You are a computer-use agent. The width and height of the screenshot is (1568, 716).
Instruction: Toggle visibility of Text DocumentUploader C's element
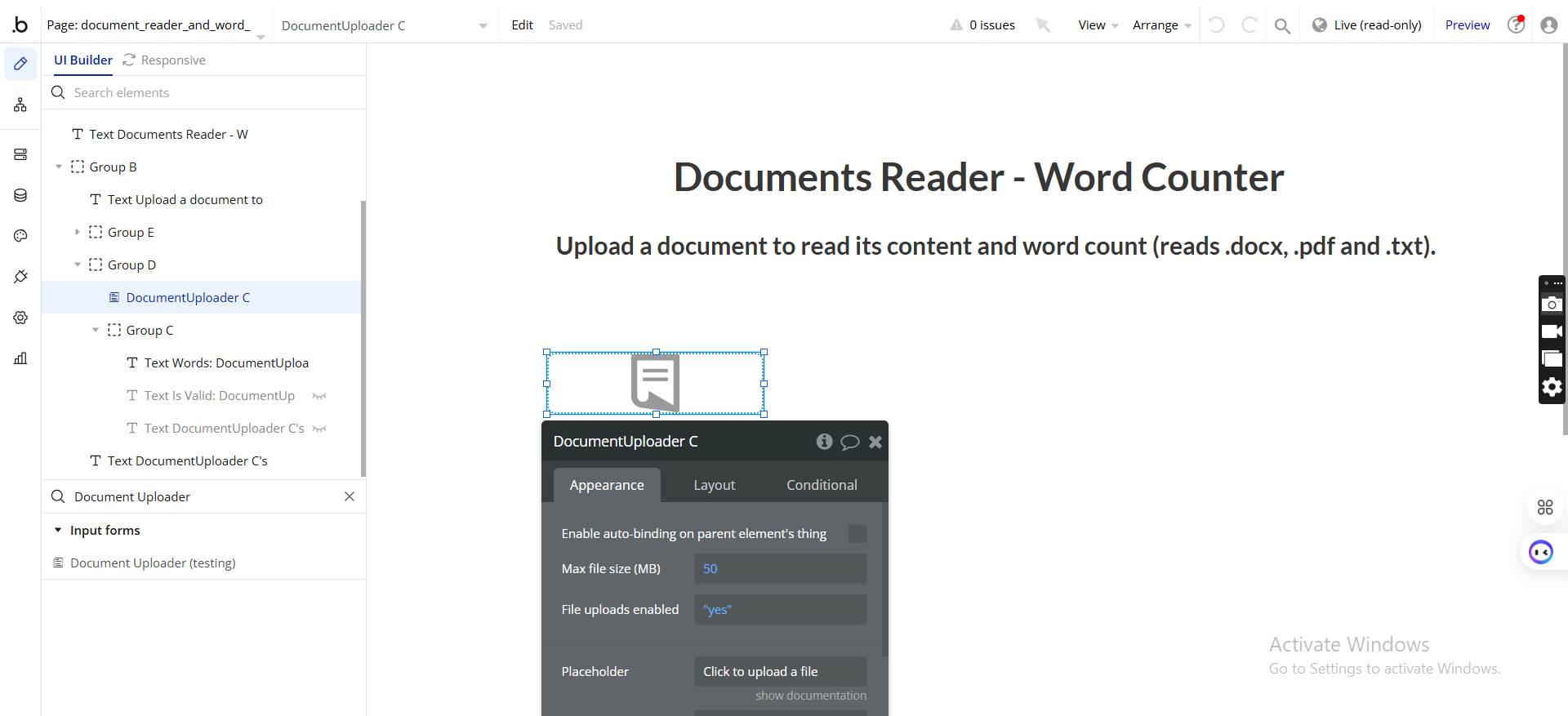pos(319,429)
